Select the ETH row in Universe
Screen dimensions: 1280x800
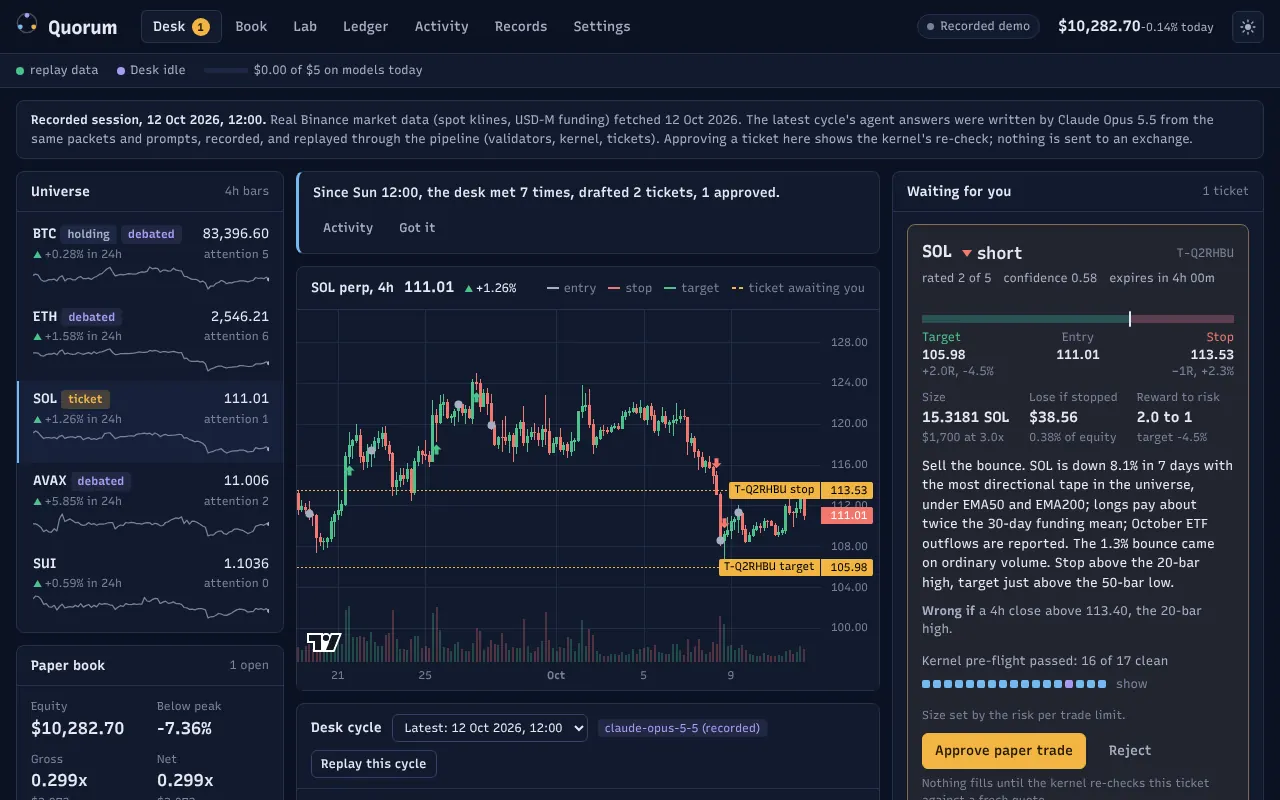click(x=150, y=339)
